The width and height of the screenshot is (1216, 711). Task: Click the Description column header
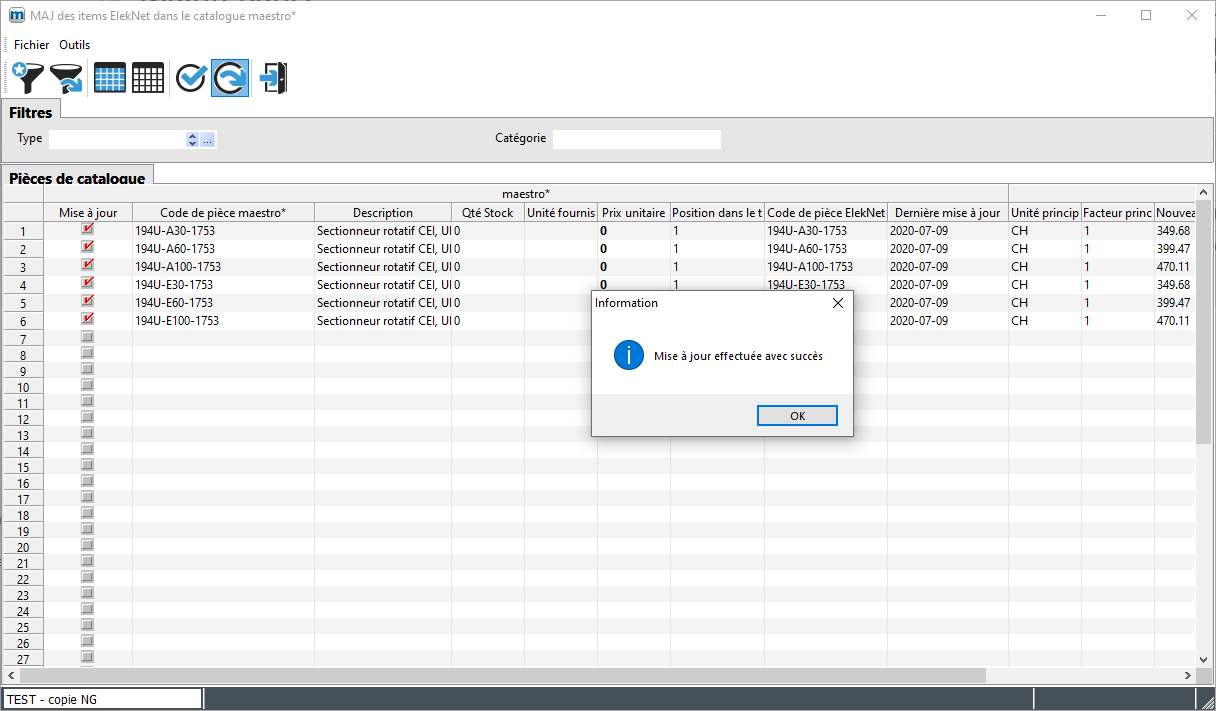383,212
